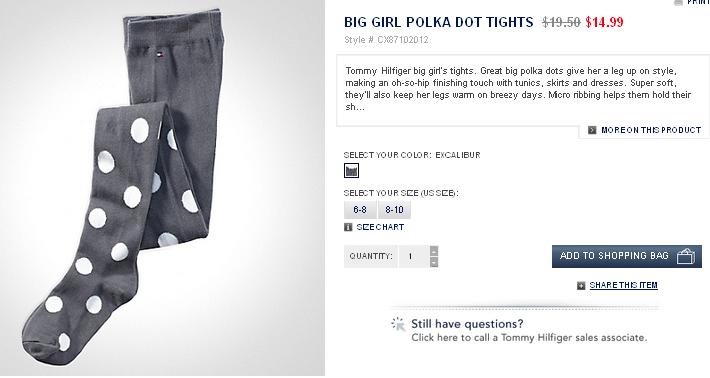Add to Shopping Bag
Image resolution: width=710 pixels, height=378 pixels.
627,256
